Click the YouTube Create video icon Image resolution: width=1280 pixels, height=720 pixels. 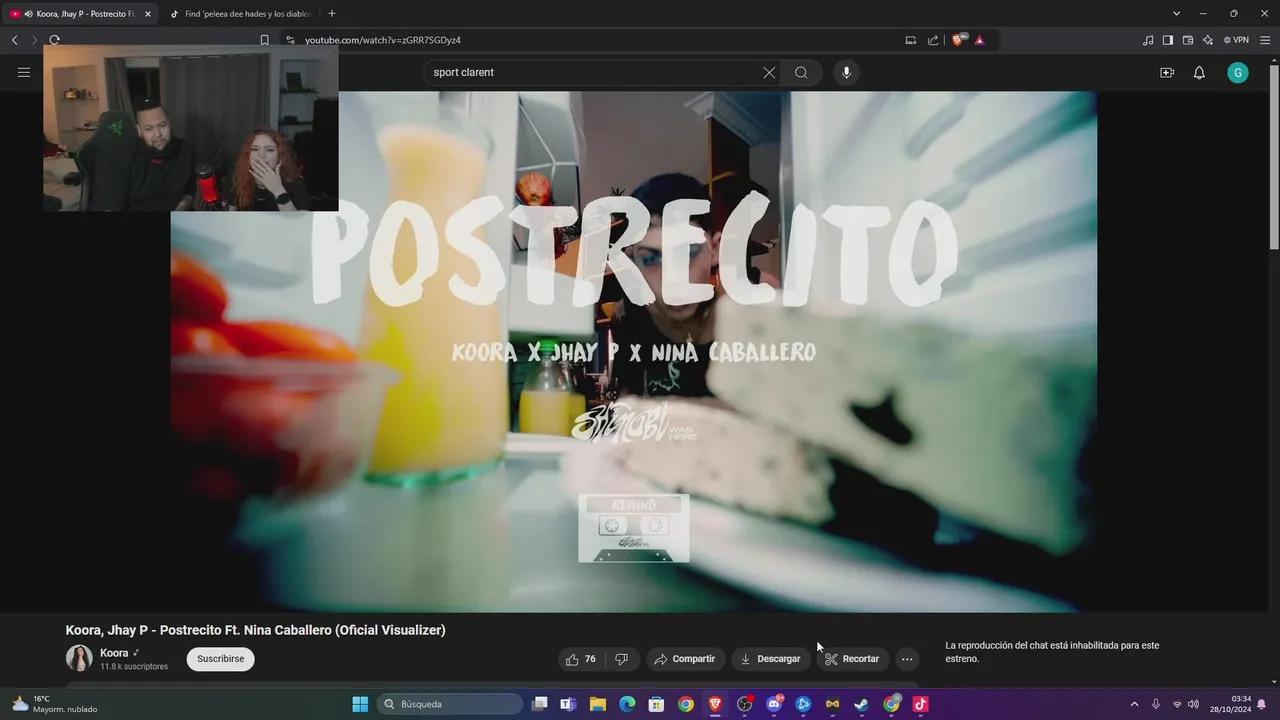[x=1166, y=73]
